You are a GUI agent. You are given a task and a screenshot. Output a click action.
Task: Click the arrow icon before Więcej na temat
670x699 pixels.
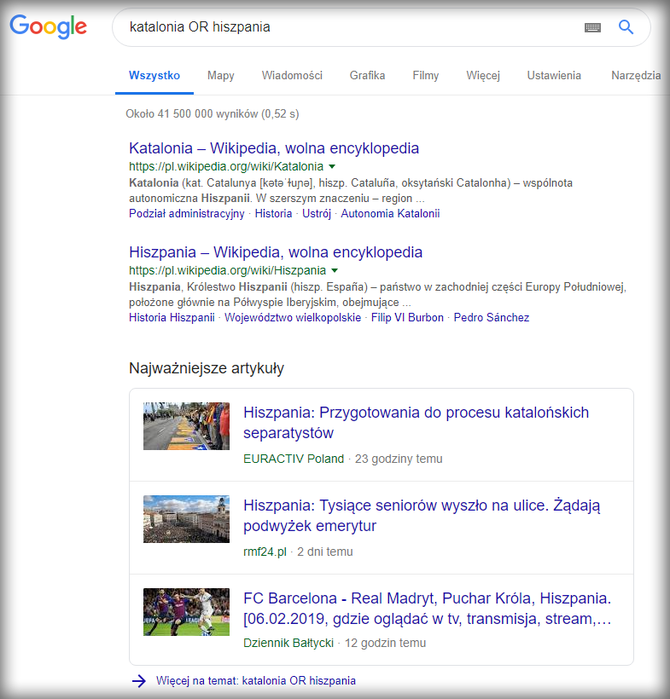coord(139,681)
